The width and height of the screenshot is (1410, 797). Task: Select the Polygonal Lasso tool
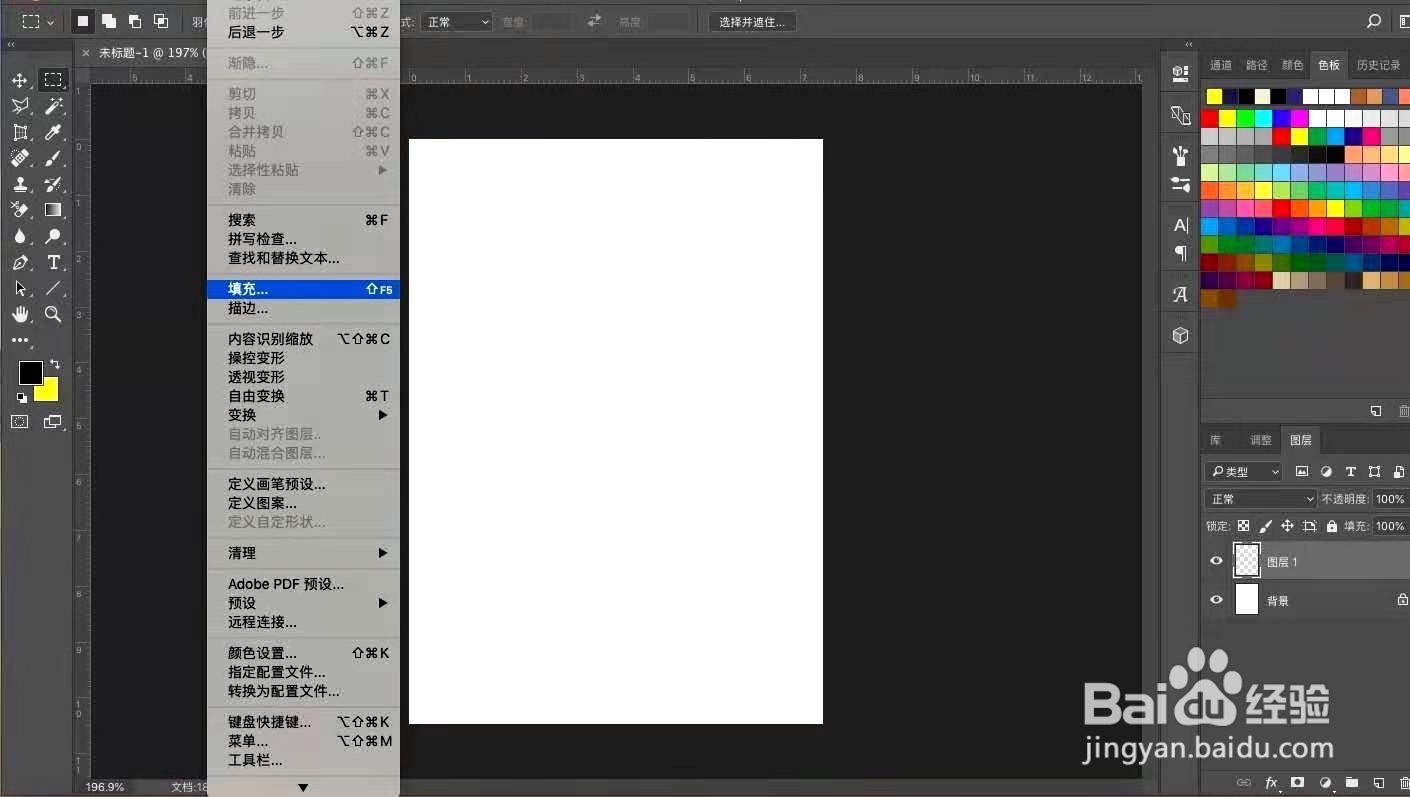click(20, 106)
